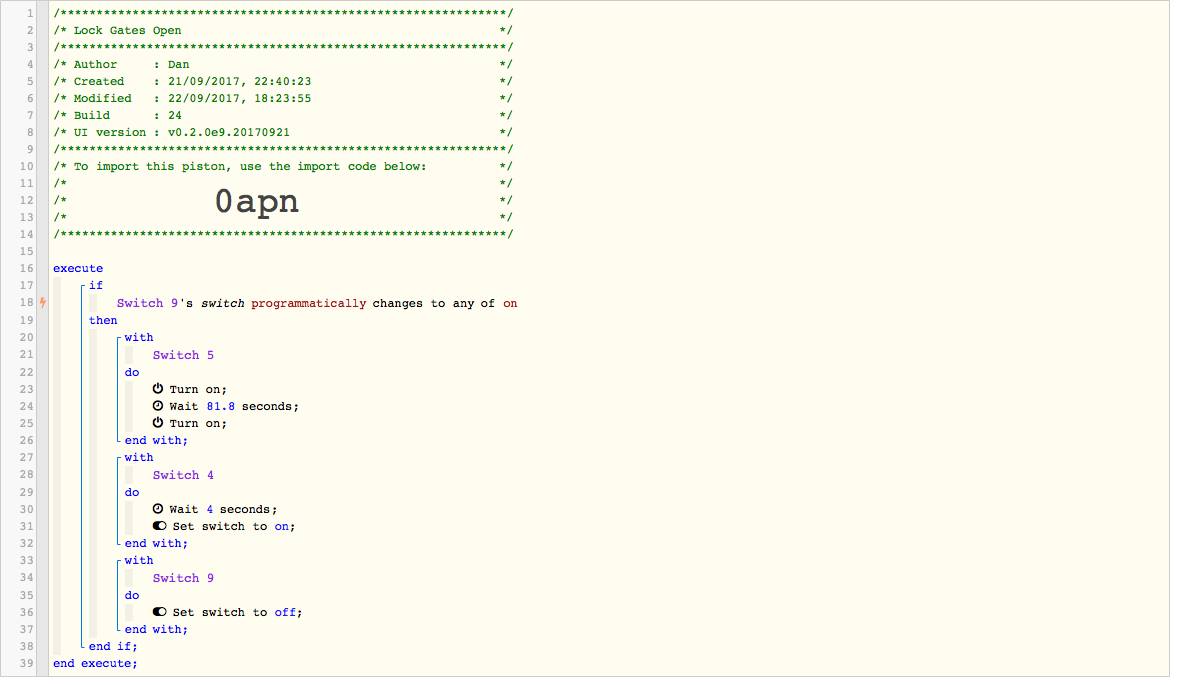This screenshot has width=1178, height=685.
Task: Select the Turn on; text on line 25
Action: [x=198, y=424]
